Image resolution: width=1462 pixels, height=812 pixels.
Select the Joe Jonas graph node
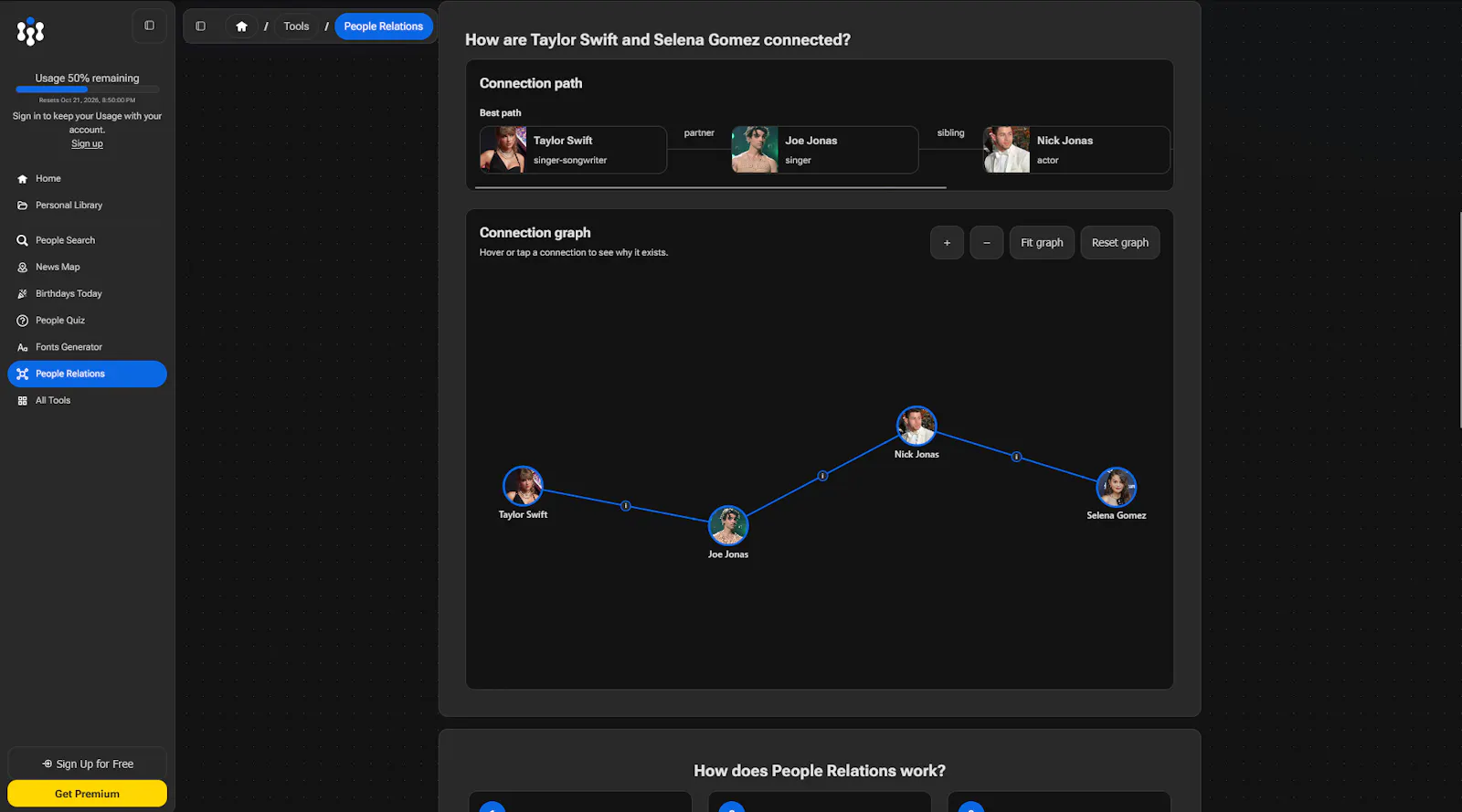point(728,525)
